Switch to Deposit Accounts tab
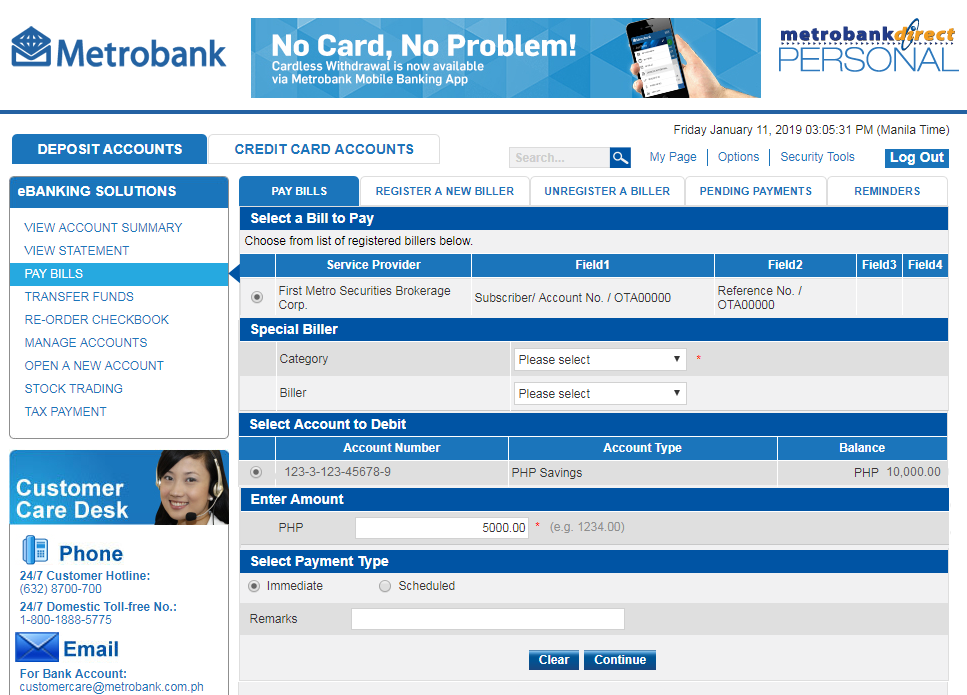 pos(110,149)
